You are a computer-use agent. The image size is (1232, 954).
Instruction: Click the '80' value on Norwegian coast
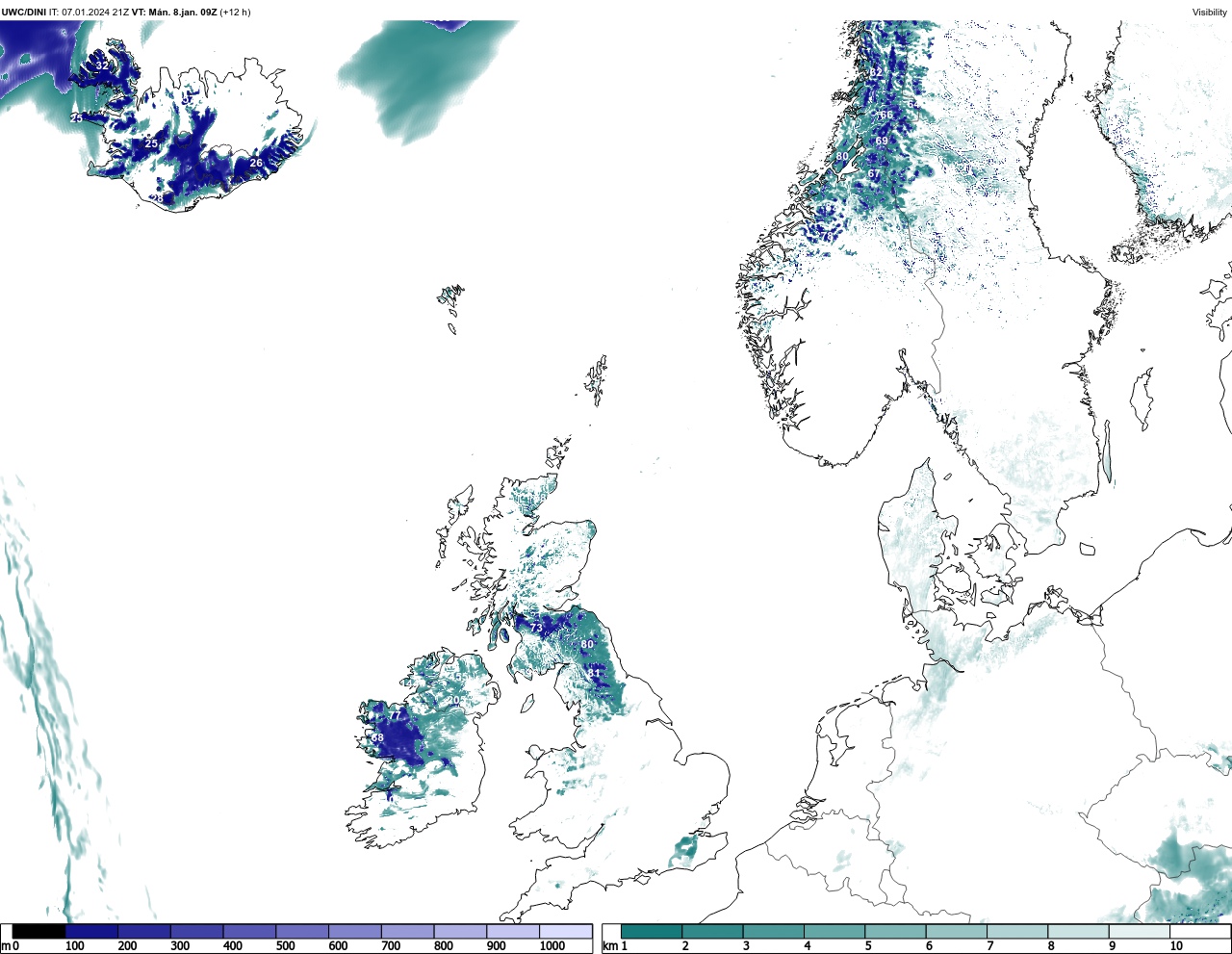[x=842, y=157]
